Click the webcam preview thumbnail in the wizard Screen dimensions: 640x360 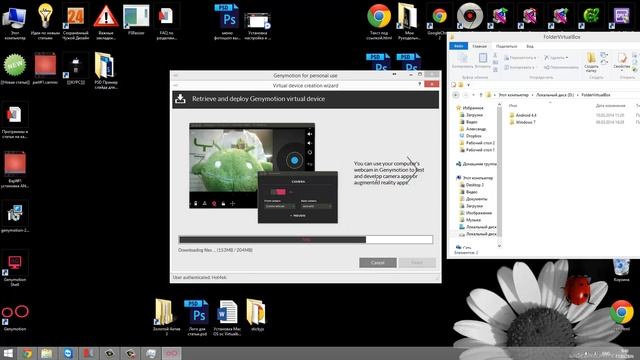[x=263, y=173]
